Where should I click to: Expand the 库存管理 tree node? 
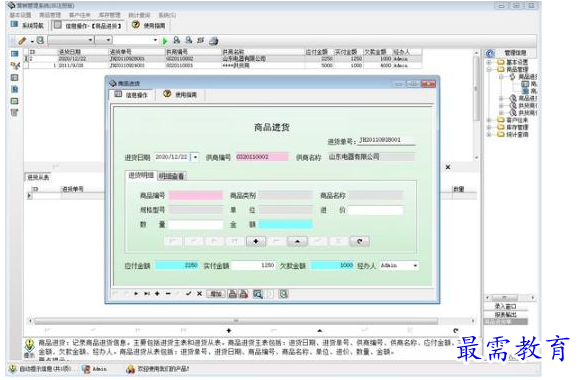click(489, 127)
